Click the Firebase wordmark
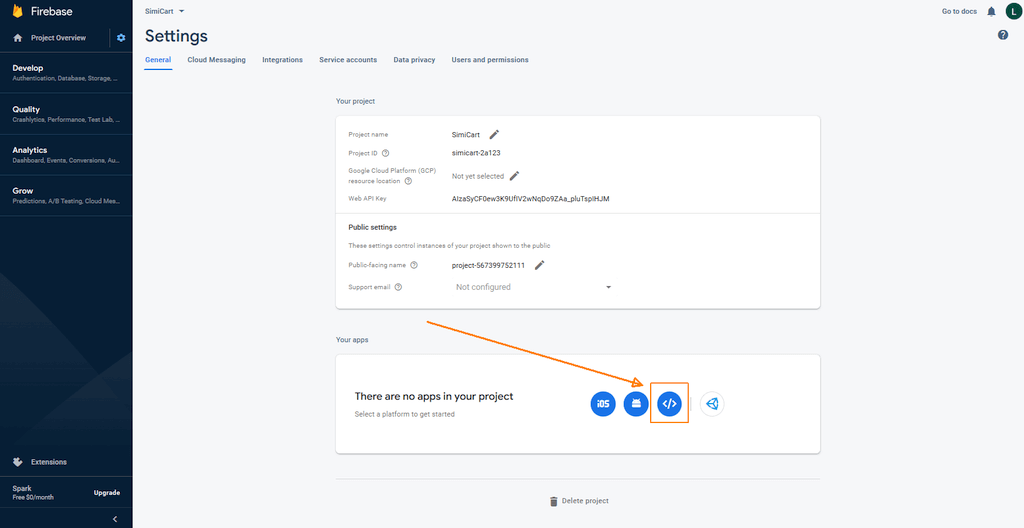Image resolution: width=1024 pixels, height=528 pixels. 52,11
